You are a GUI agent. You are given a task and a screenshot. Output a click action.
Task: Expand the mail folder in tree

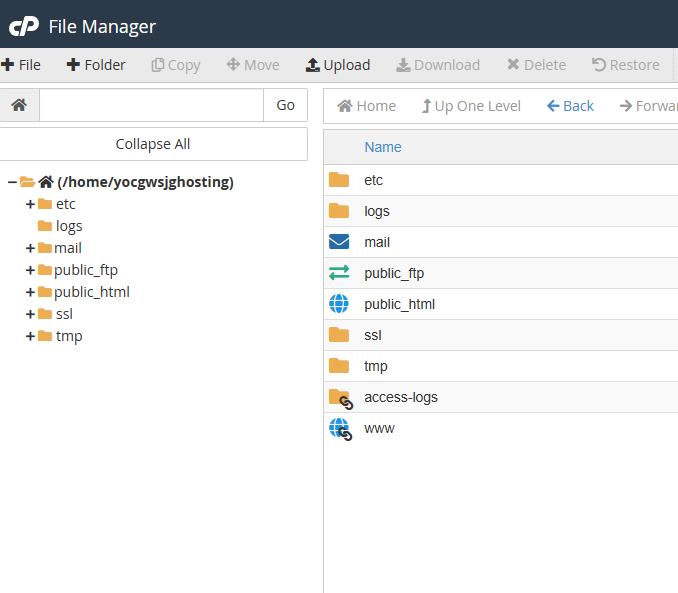[30, 248]
